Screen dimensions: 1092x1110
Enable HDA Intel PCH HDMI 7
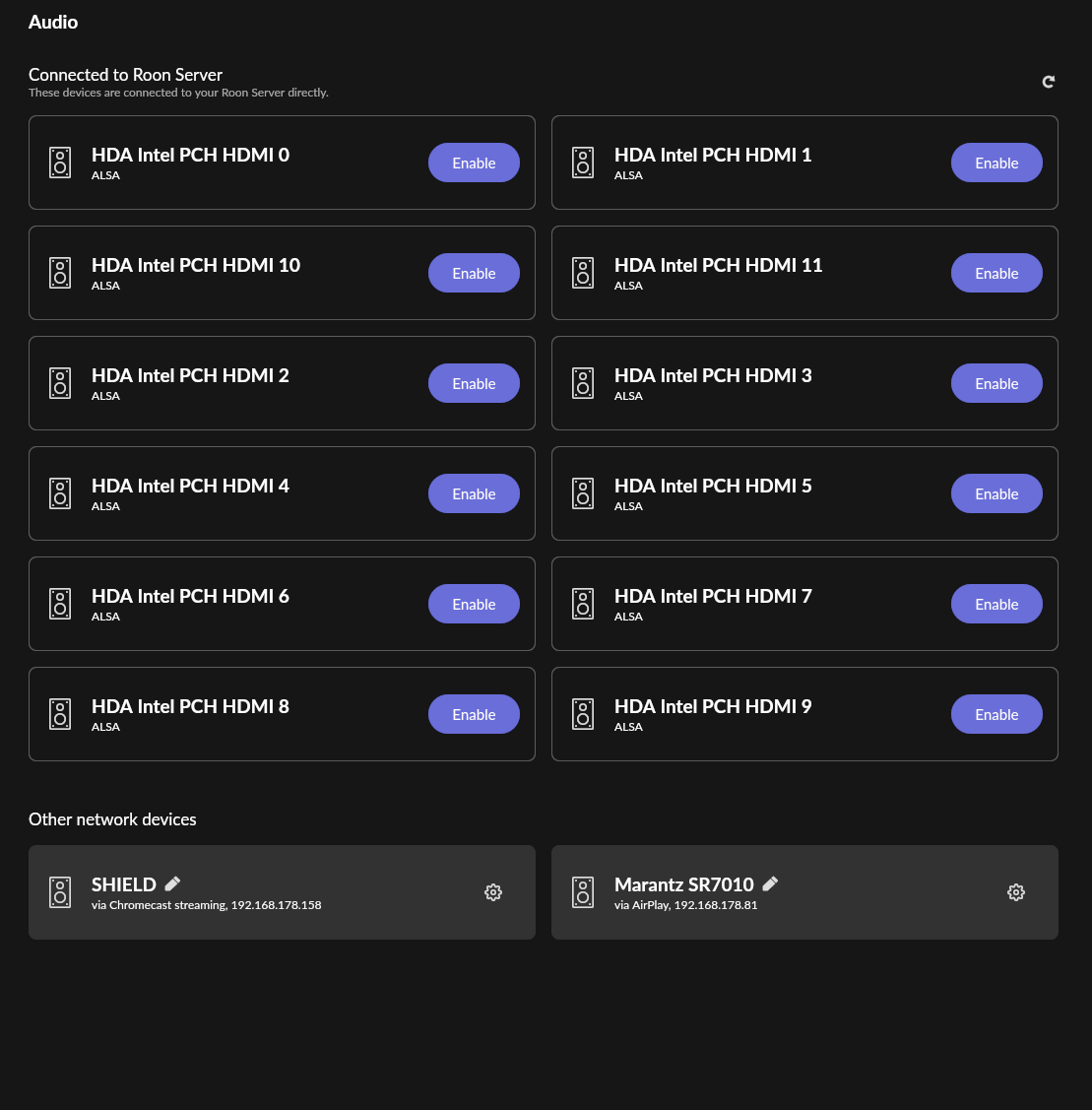(x=996, y=605)
